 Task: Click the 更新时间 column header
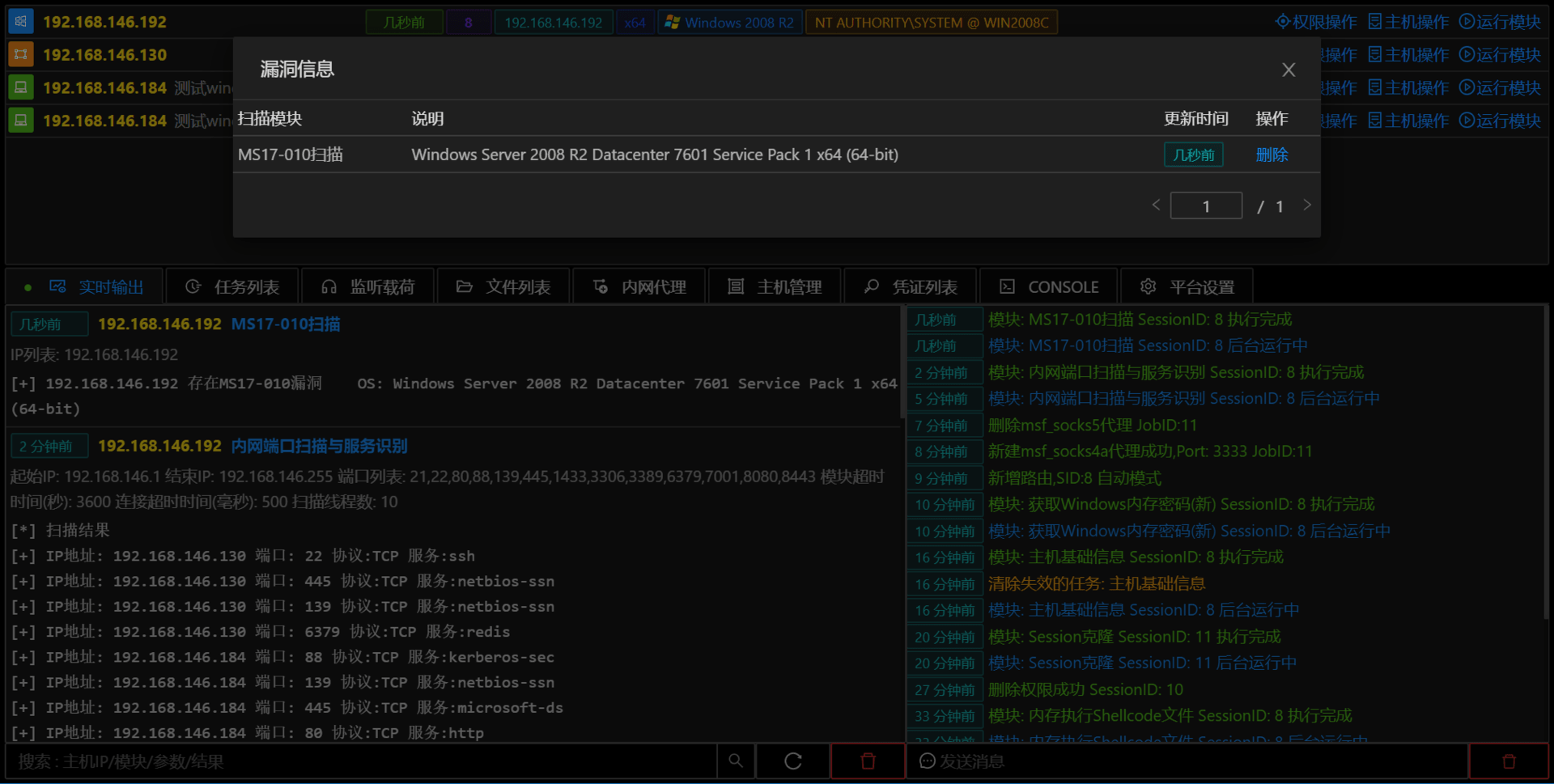pyautogui.click(x=1196, y=119)
